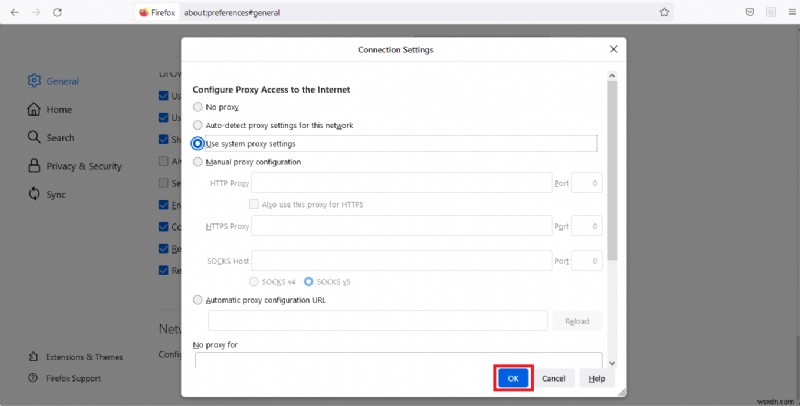Click the automatic proxy configuration URL field
Image resolution: width=800 pixels, height=407 pixels.
coord(378,321)
